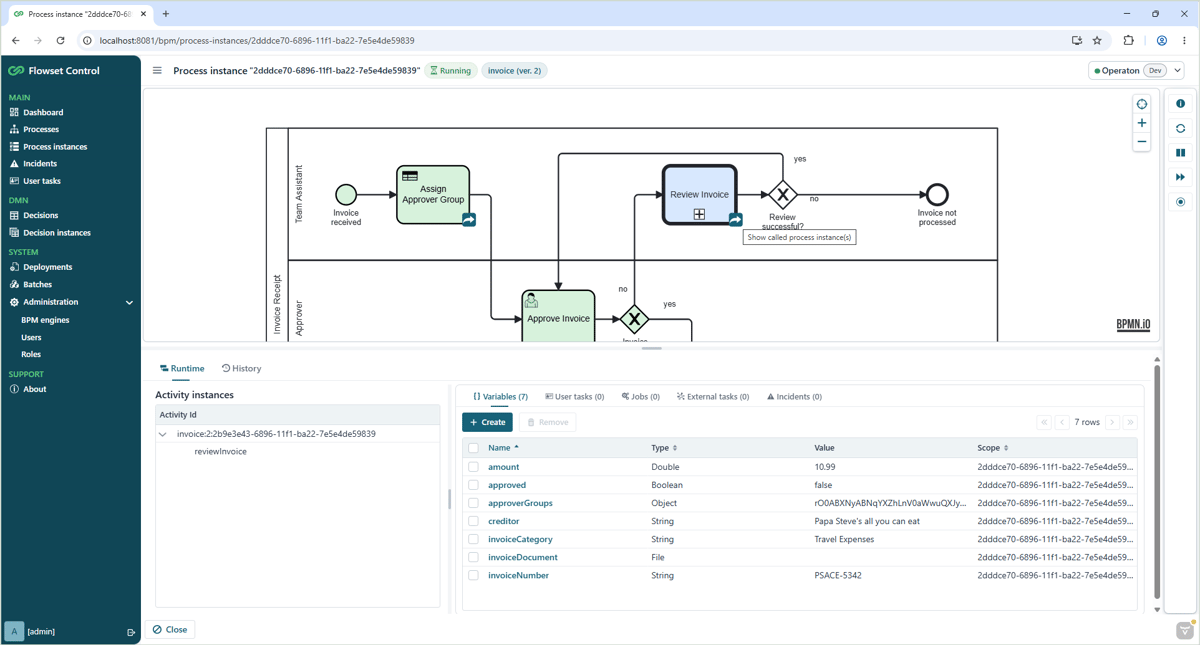Screen dimensions: 1200x645
Task: Click the logout icon beside admin
Action: pos(131,632)
